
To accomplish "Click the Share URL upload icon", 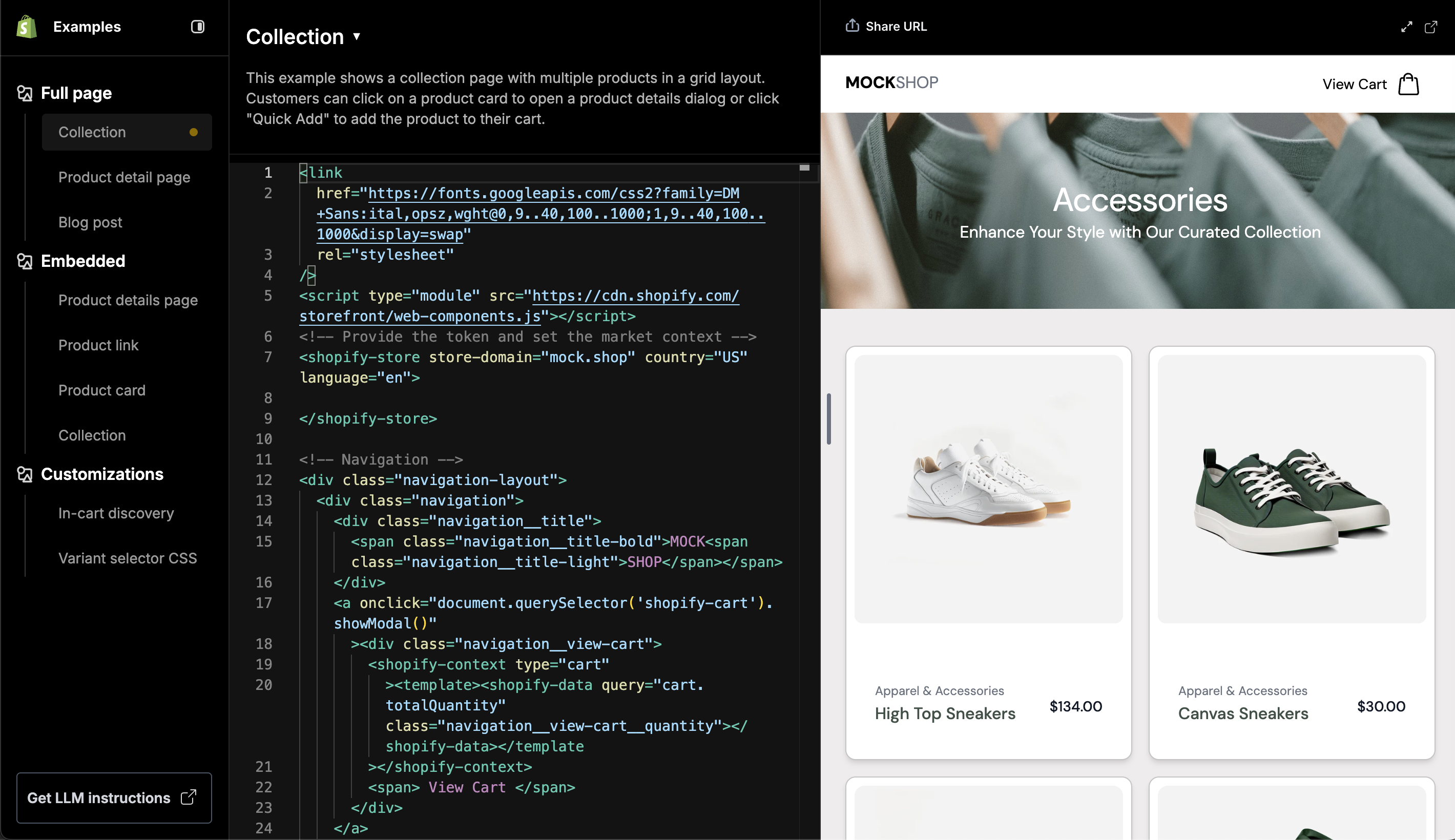I will pyautogui.click(x=851, y=26).
